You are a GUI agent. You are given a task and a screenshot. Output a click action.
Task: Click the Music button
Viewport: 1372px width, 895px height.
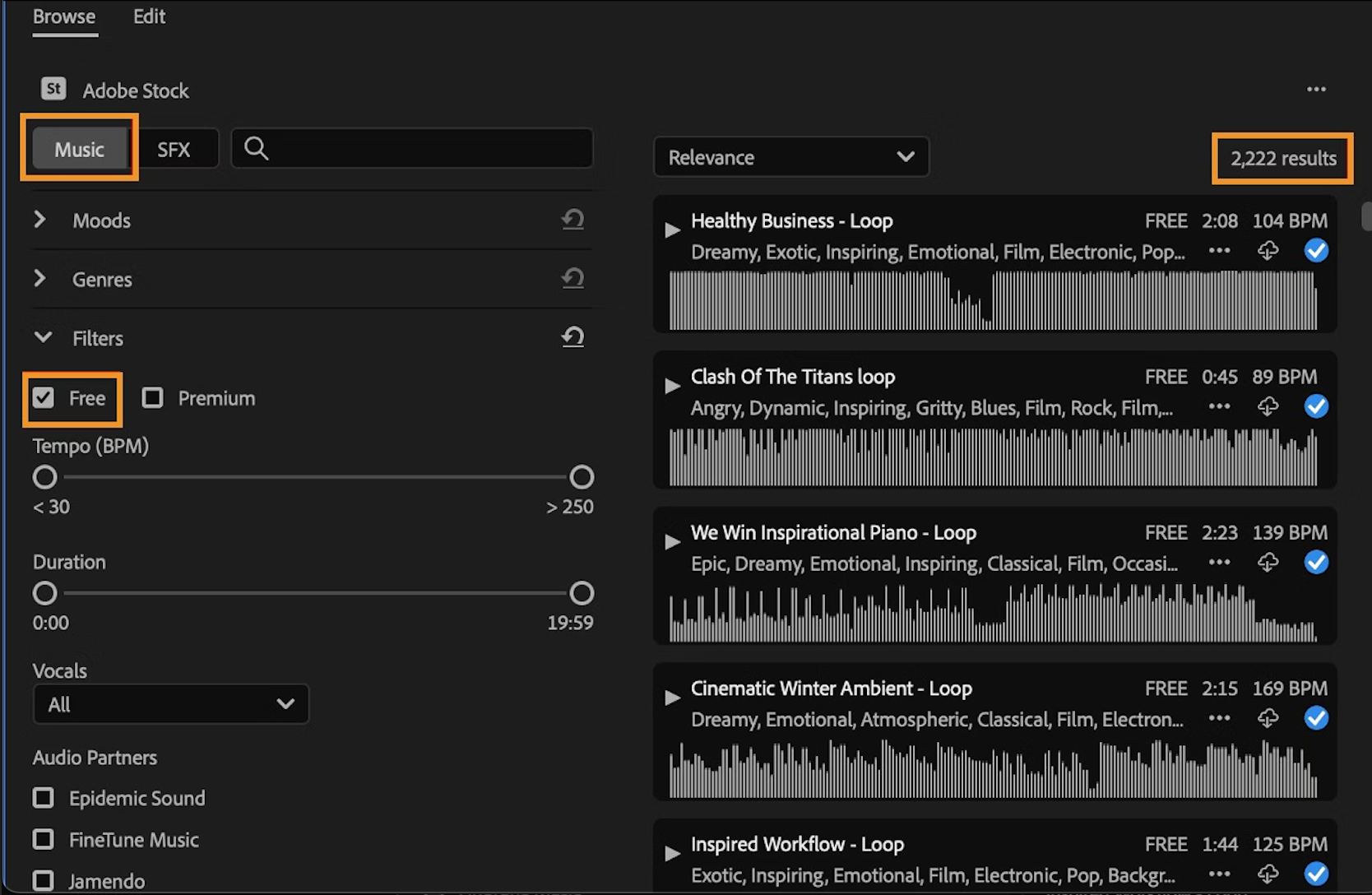pos(80,150)
